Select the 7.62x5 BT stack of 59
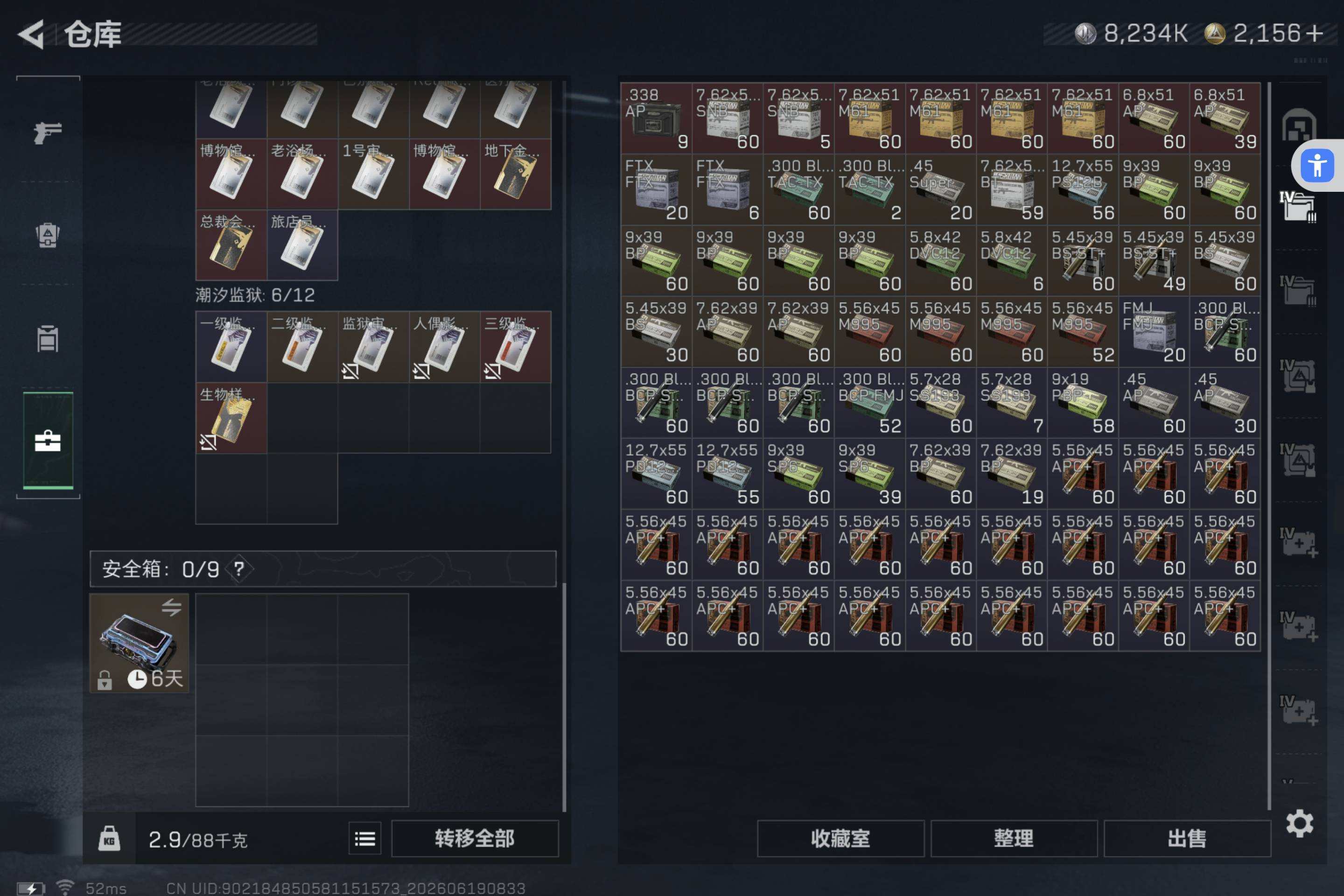This screenshot has width=1344, height=896. coord(1012,190)
